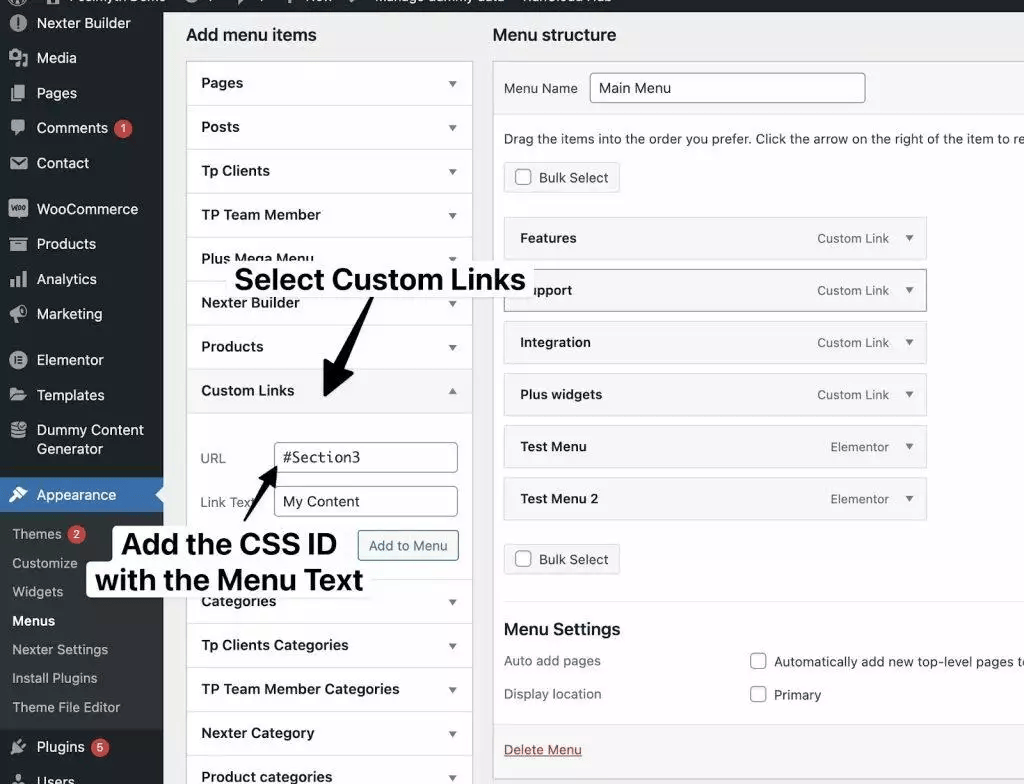This screenshot has width=1024, height=784.
Task: Click the Marketing megaphone icon
Action: [18, 314]
